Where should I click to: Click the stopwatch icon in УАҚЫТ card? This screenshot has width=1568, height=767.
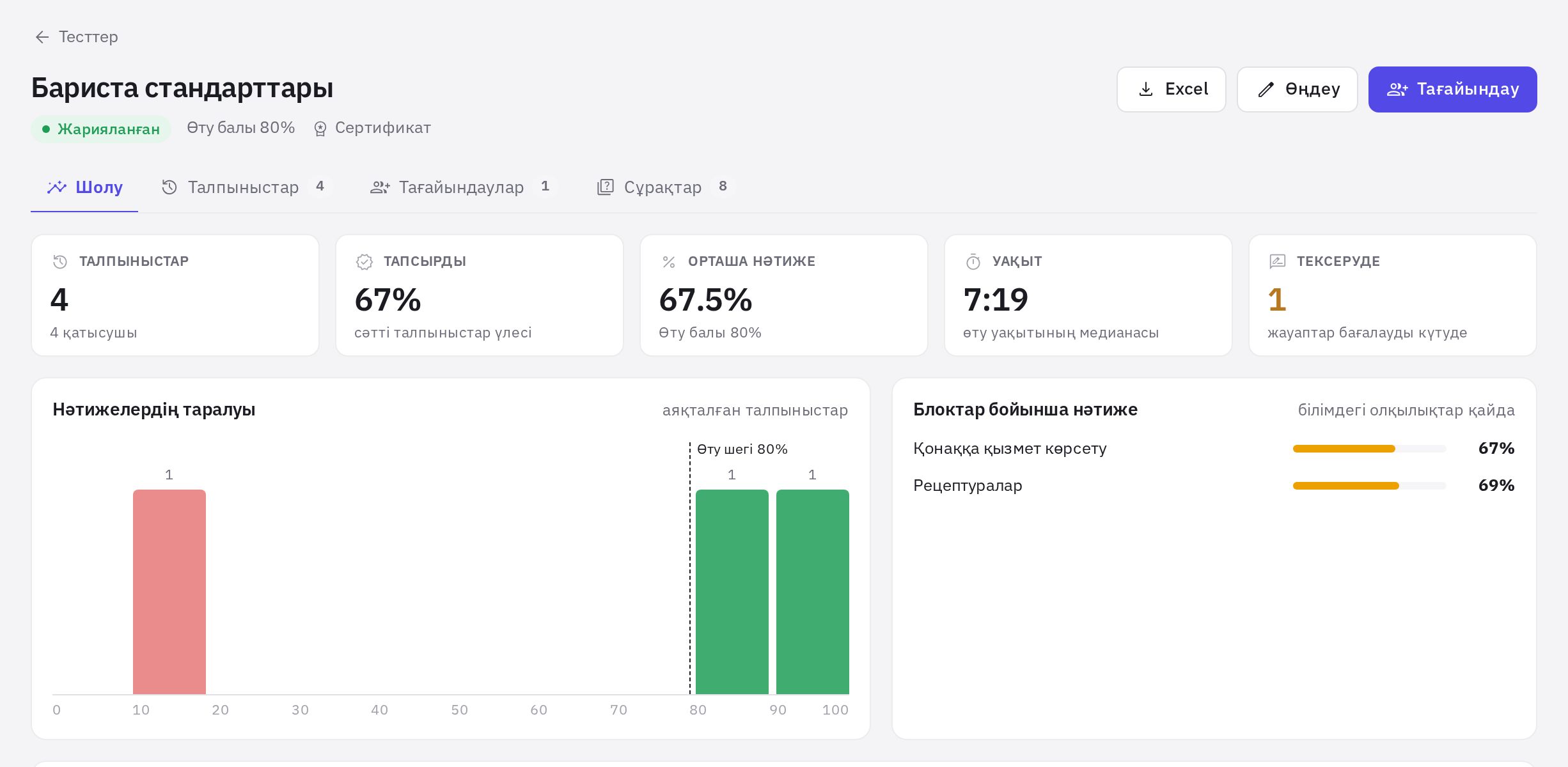(973, 262)
